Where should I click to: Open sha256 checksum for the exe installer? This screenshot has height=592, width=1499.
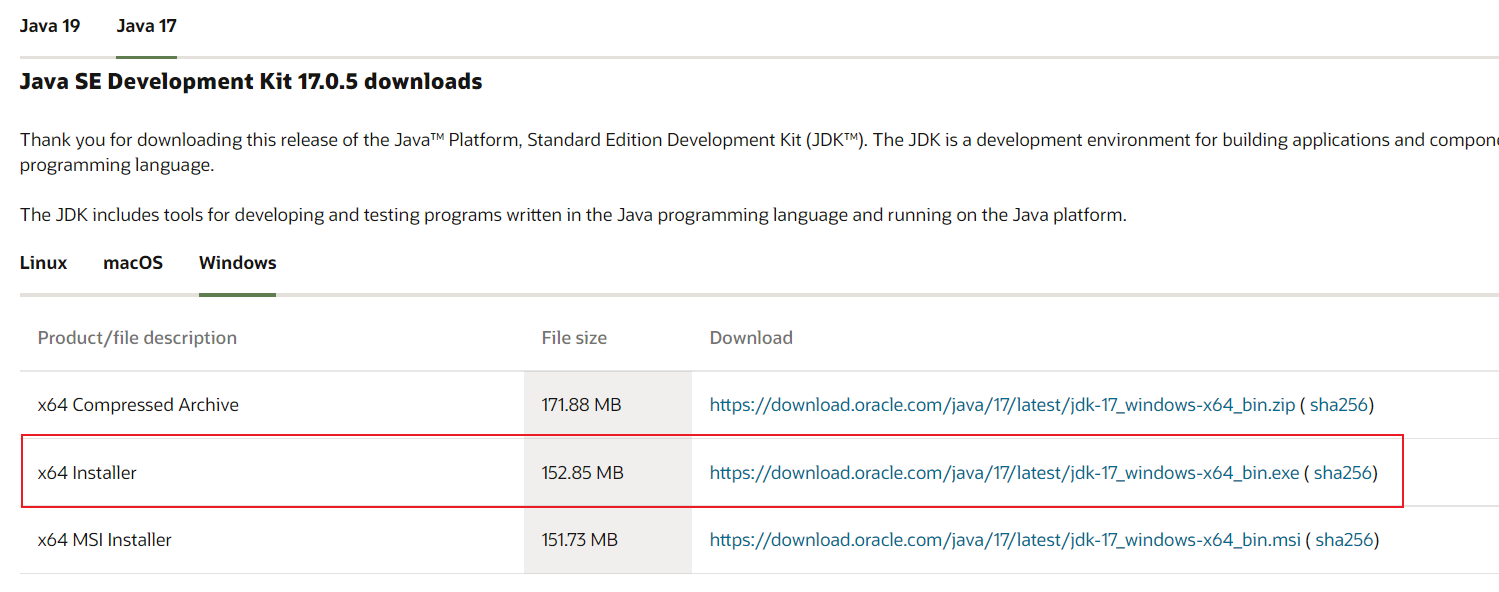click(1343, 472)
